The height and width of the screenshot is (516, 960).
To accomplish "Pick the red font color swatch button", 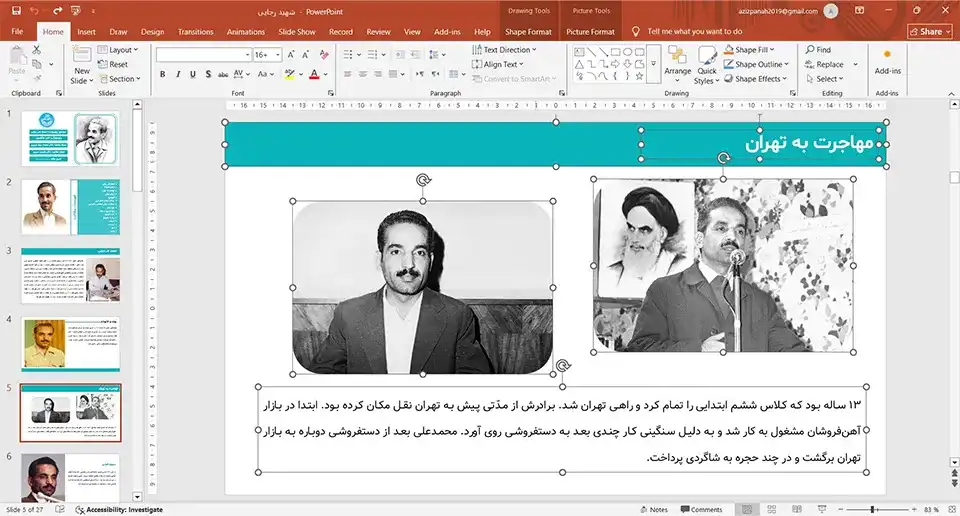I will tap(314, 74).
